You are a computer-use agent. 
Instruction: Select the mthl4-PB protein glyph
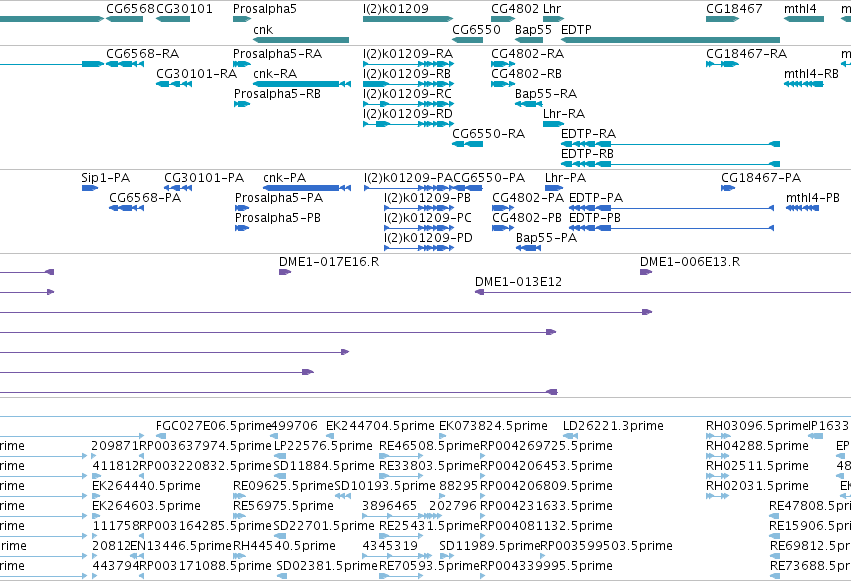pyautogui.click(x=802, y=208)
